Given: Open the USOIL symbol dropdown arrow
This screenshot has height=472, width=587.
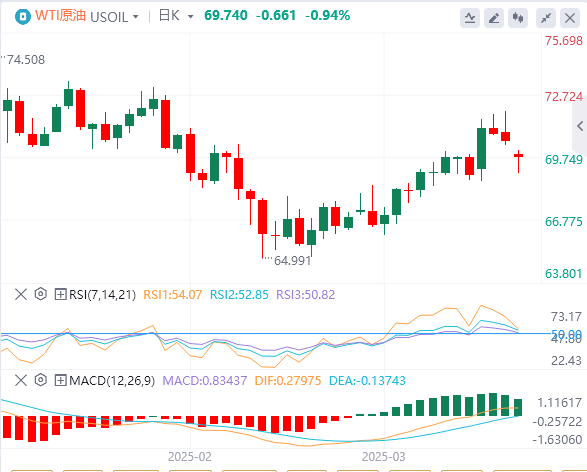Looking at the screenshot, I should (136, 17).
